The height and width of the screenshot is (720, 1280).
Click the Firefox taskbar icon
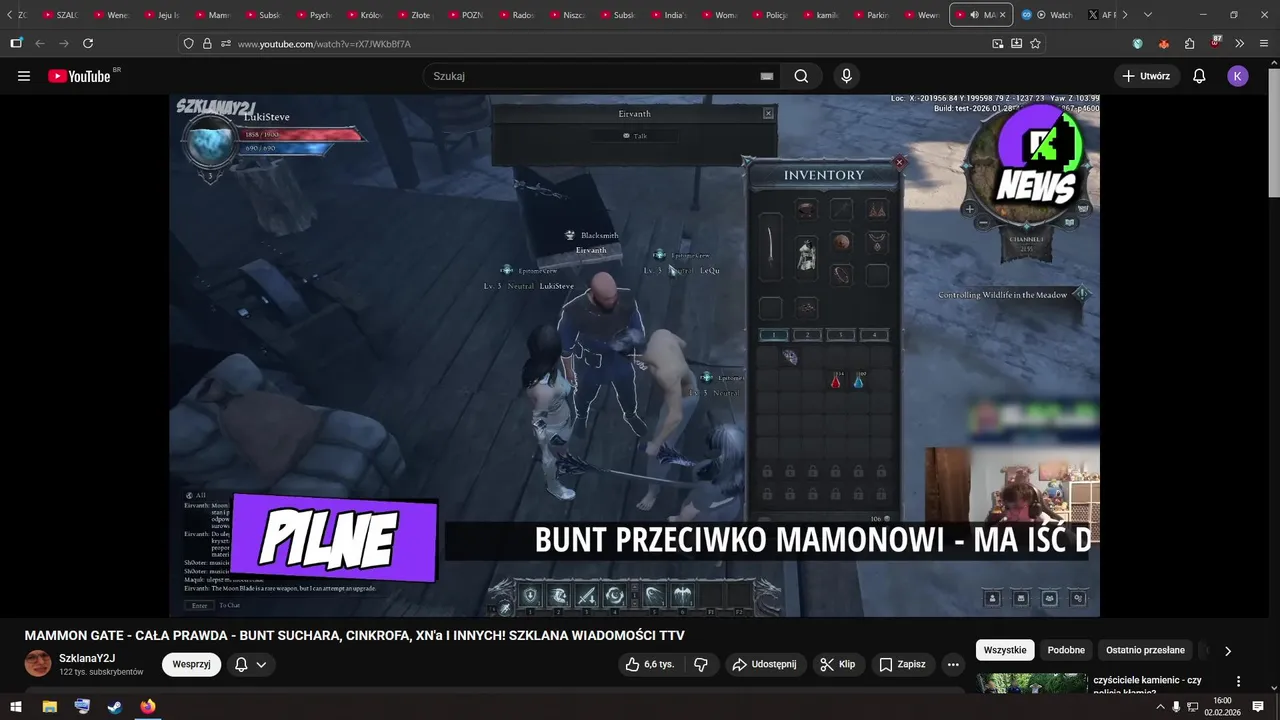coord(148,707)
